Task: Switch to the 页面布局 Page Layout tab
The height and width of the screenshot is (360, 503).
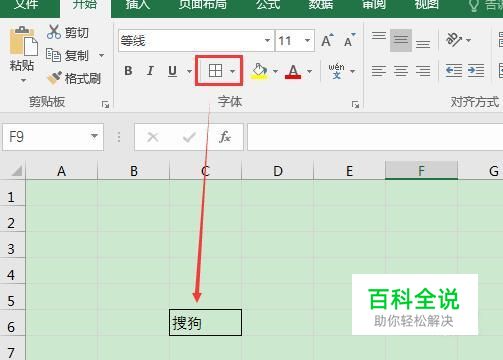Action: pyautogui.click(x=203, y=5)
